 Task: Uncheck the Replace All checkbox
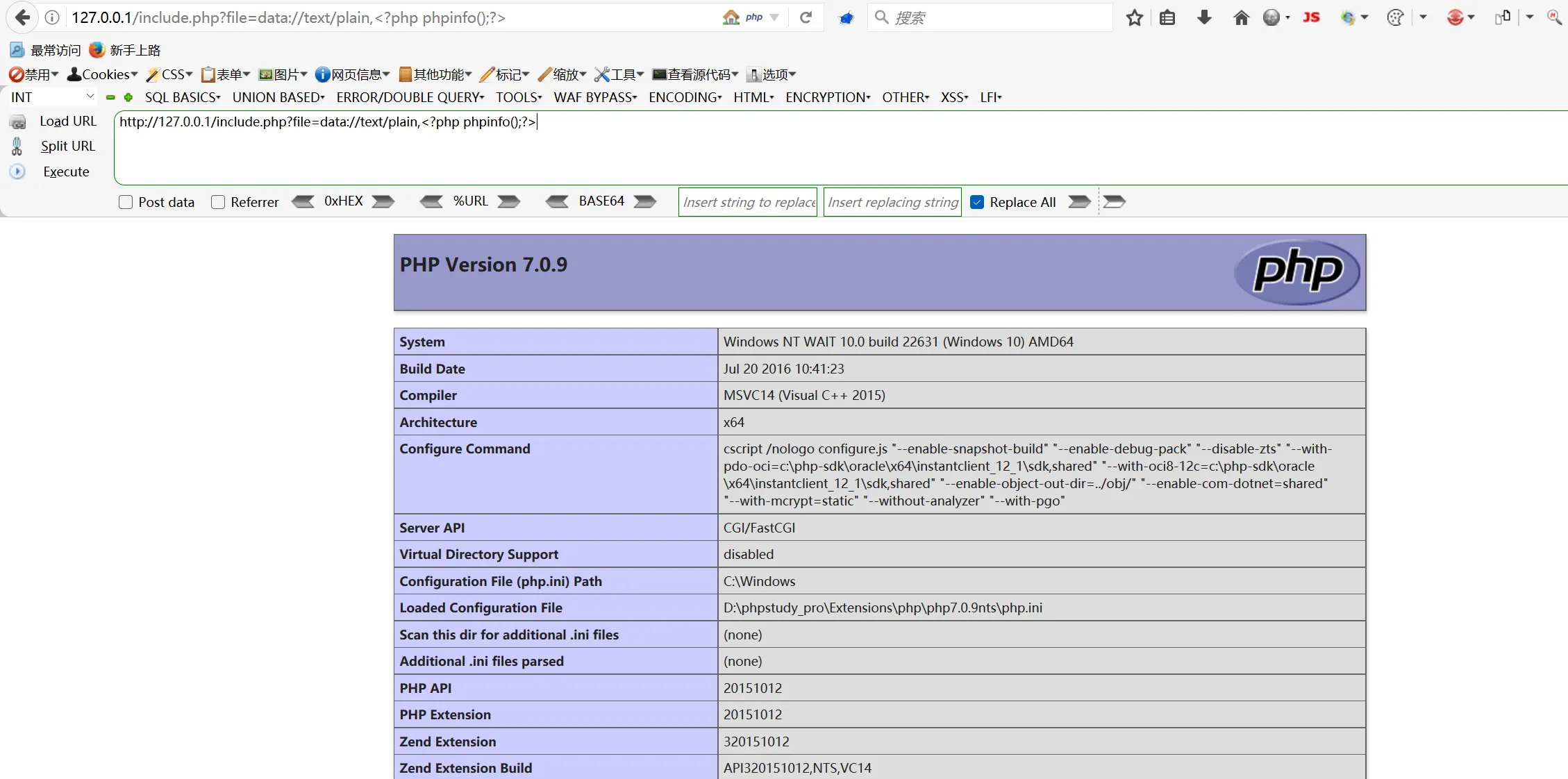(977, 202)
